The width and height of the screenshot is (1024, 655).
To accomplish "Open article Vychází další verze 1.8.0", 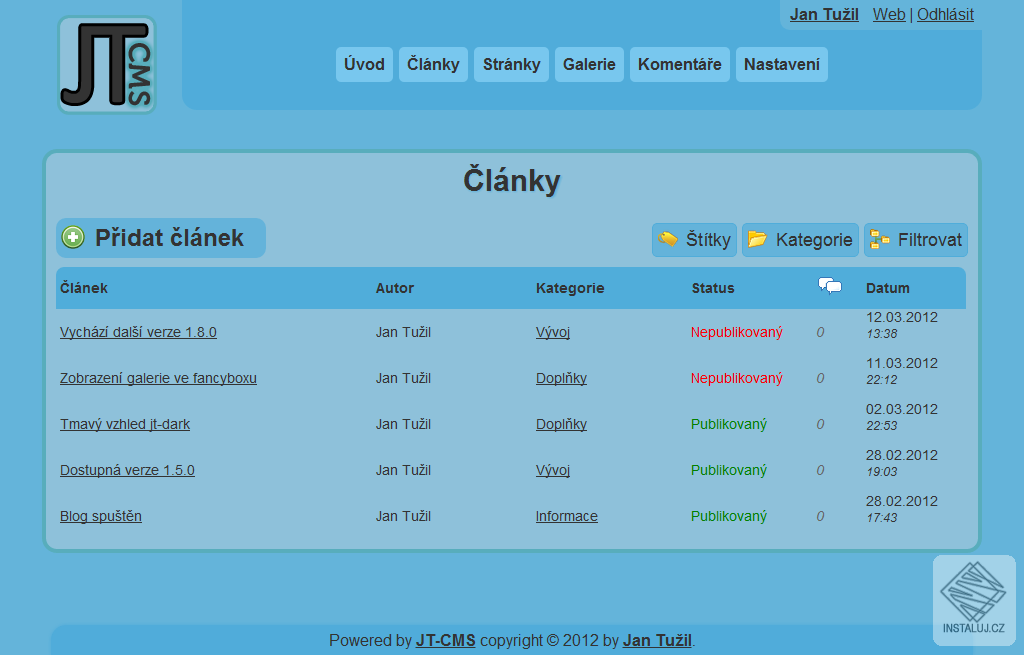I will tap(138, 332).
